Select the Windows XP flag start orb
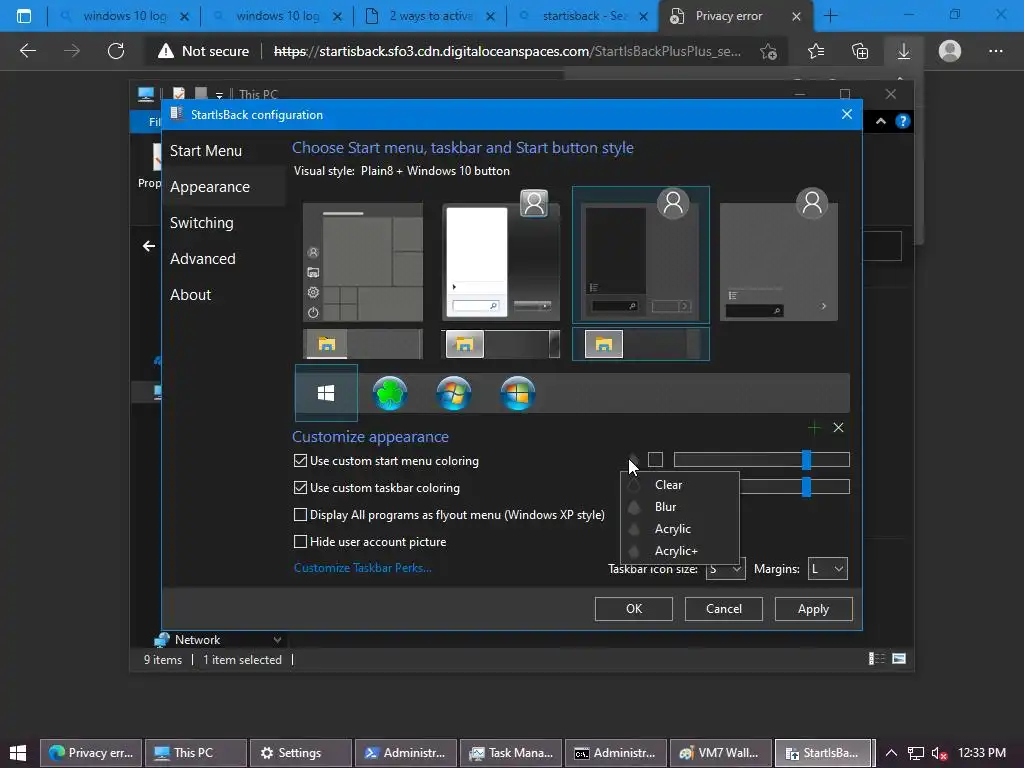Screen dimensions: 1024x768 click(x=518, y=393)
